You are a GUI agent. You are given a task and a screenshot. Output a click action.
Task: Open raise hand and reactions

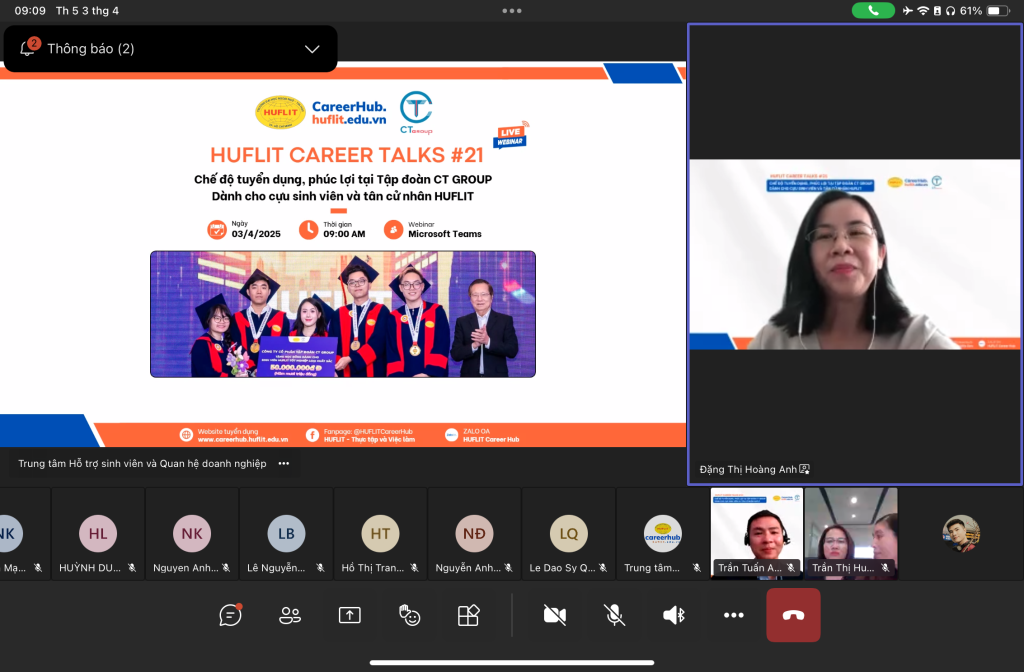click(409, 615)
